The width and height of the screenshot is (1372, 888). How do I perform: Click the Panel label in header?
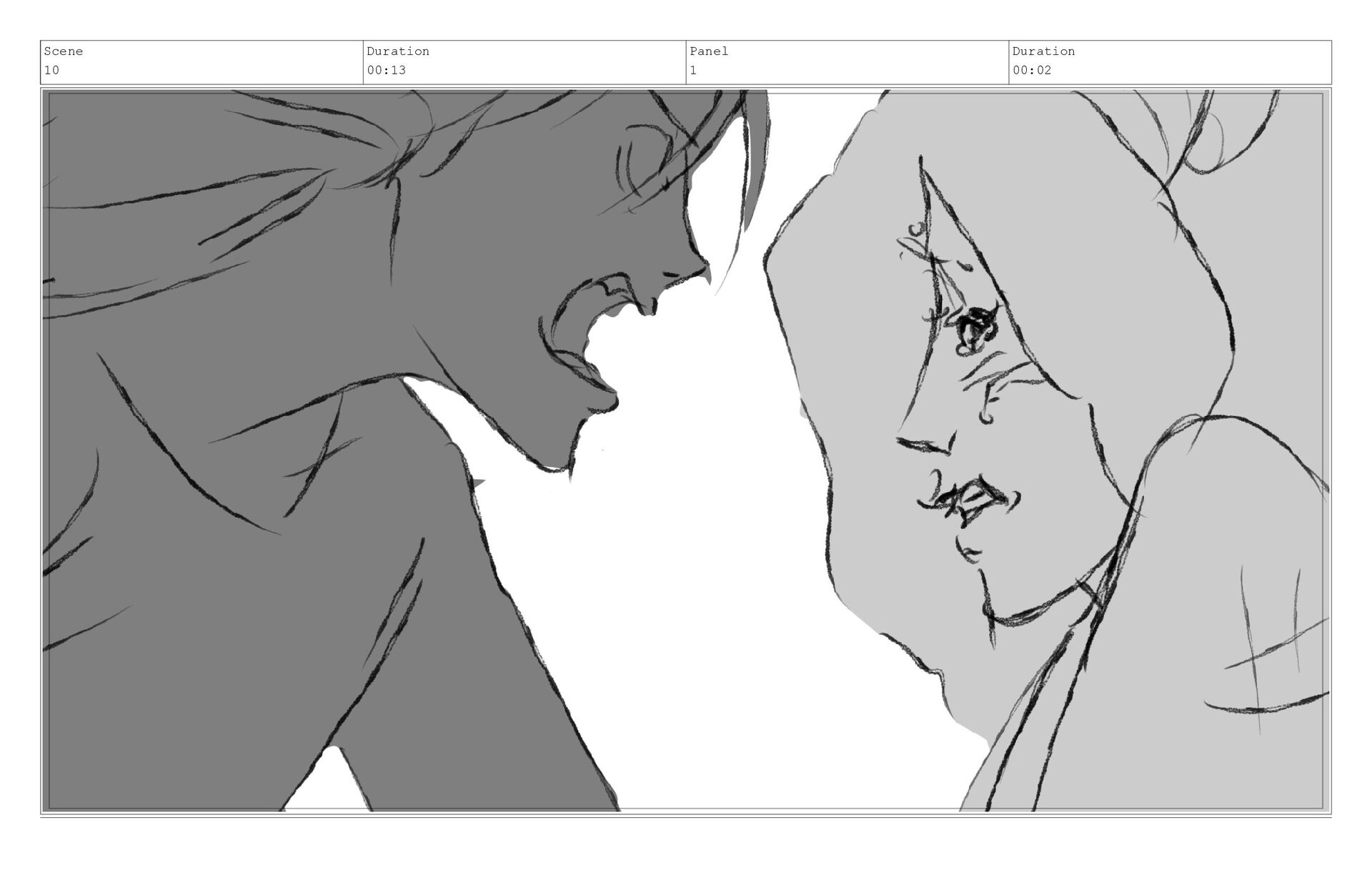708,51
